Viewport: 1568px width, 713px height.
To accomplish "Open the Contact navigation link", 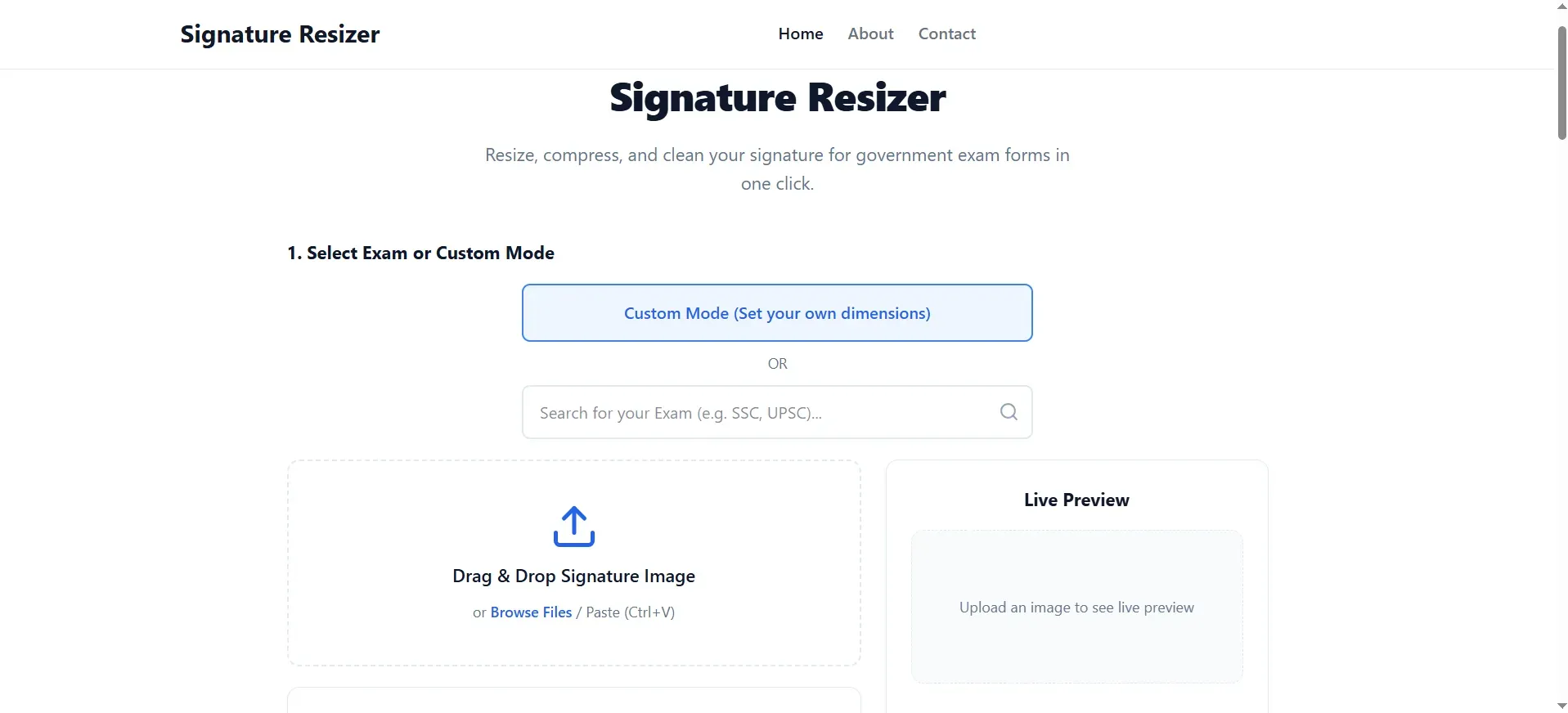I will 946,34.
